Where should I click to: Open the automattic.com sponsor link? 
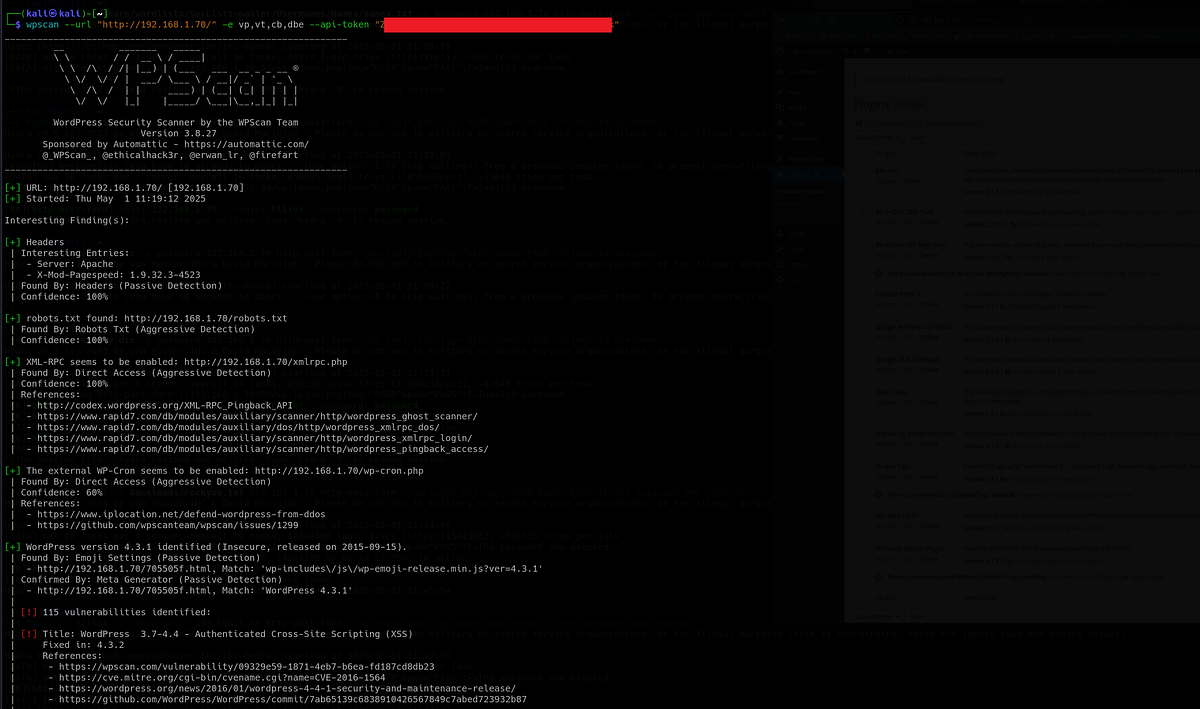click(246, 144)
